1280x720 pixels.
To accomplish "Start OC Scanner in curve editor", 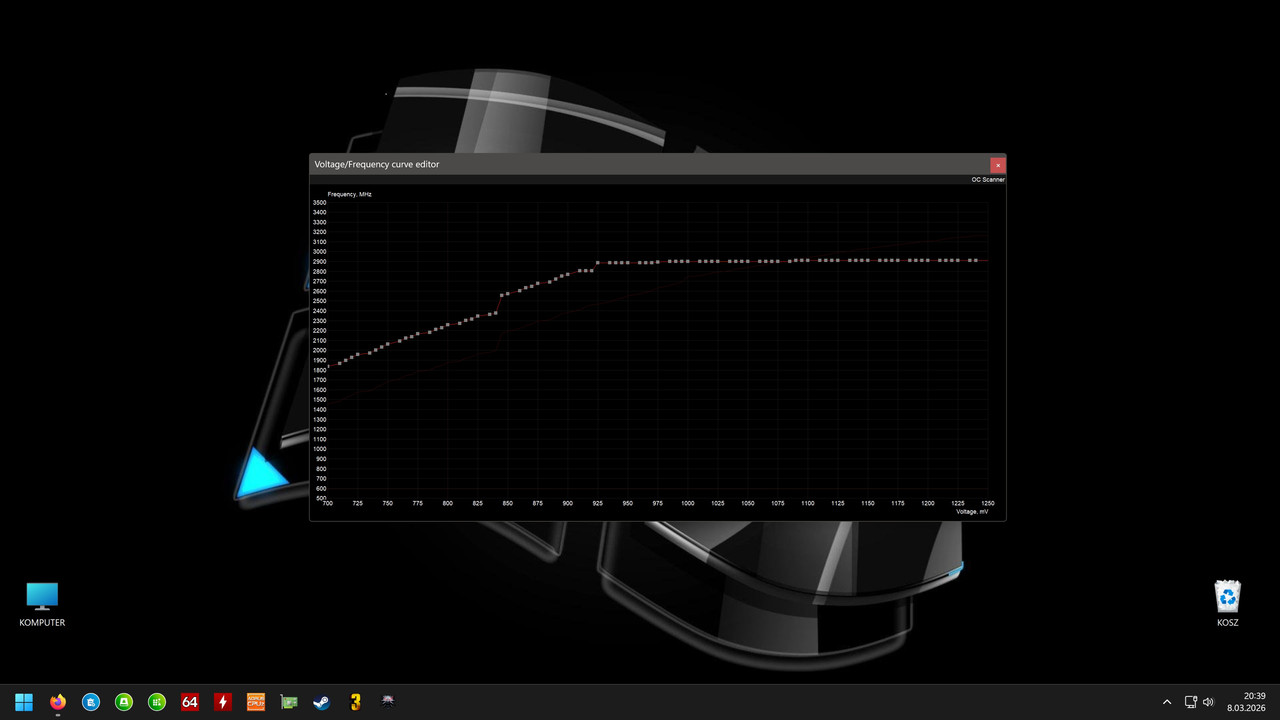I will click(x=987, y=180).
